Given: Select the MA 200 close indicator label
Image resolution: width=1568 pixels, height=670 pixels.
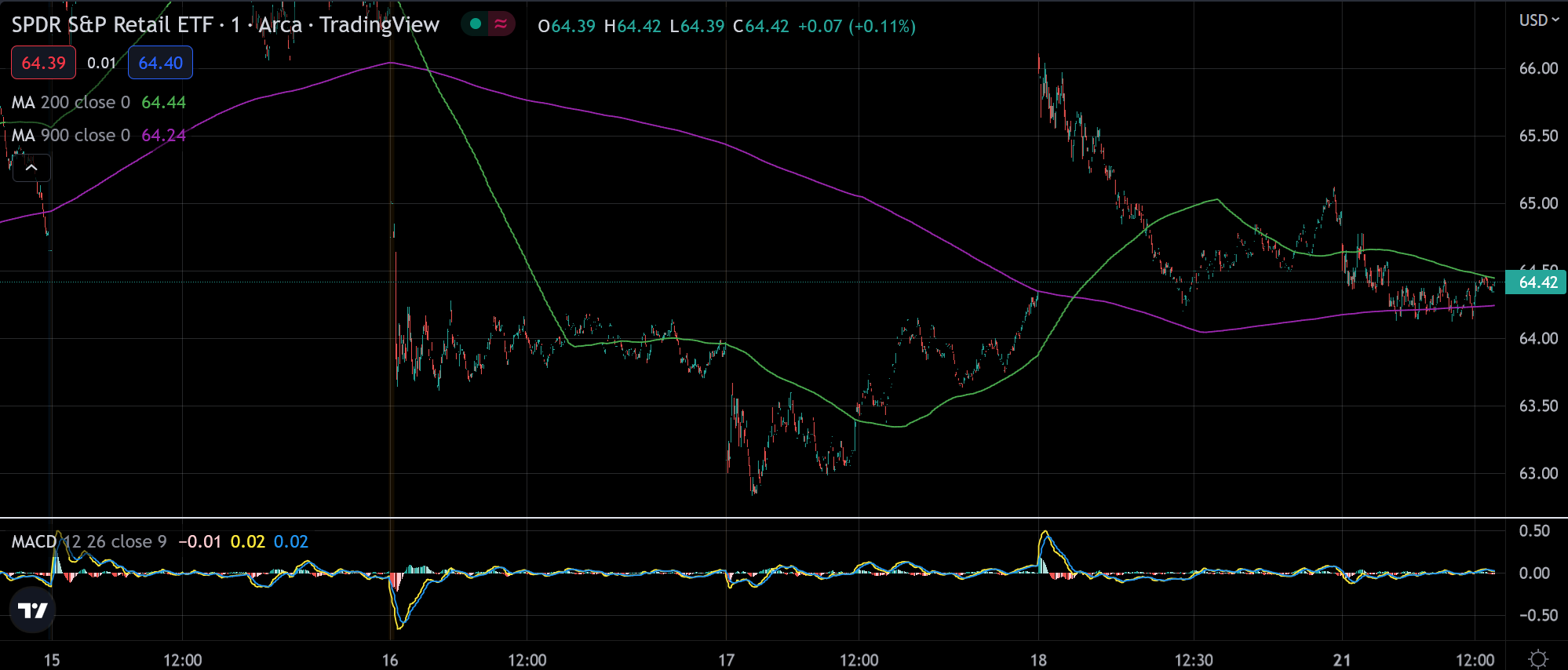Looking at the screenshot, I should [71, 102].
